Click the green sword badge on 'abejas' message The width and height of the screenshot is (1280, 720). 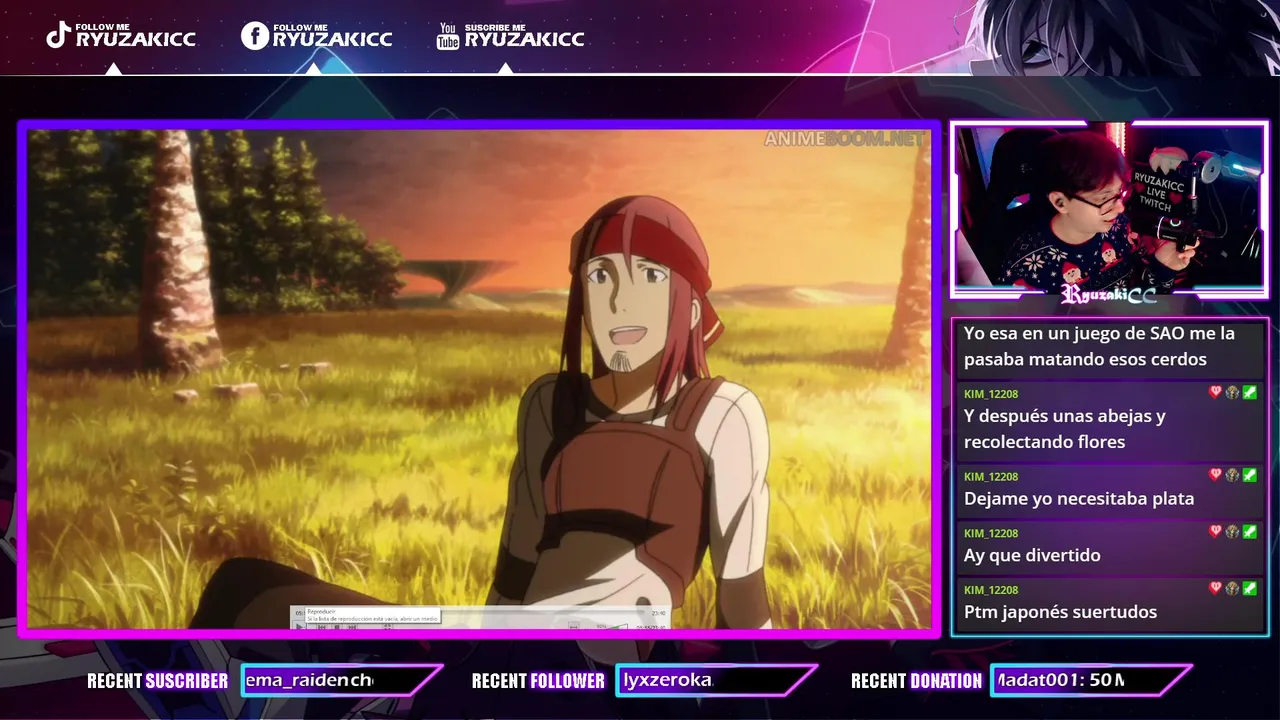1250,393
